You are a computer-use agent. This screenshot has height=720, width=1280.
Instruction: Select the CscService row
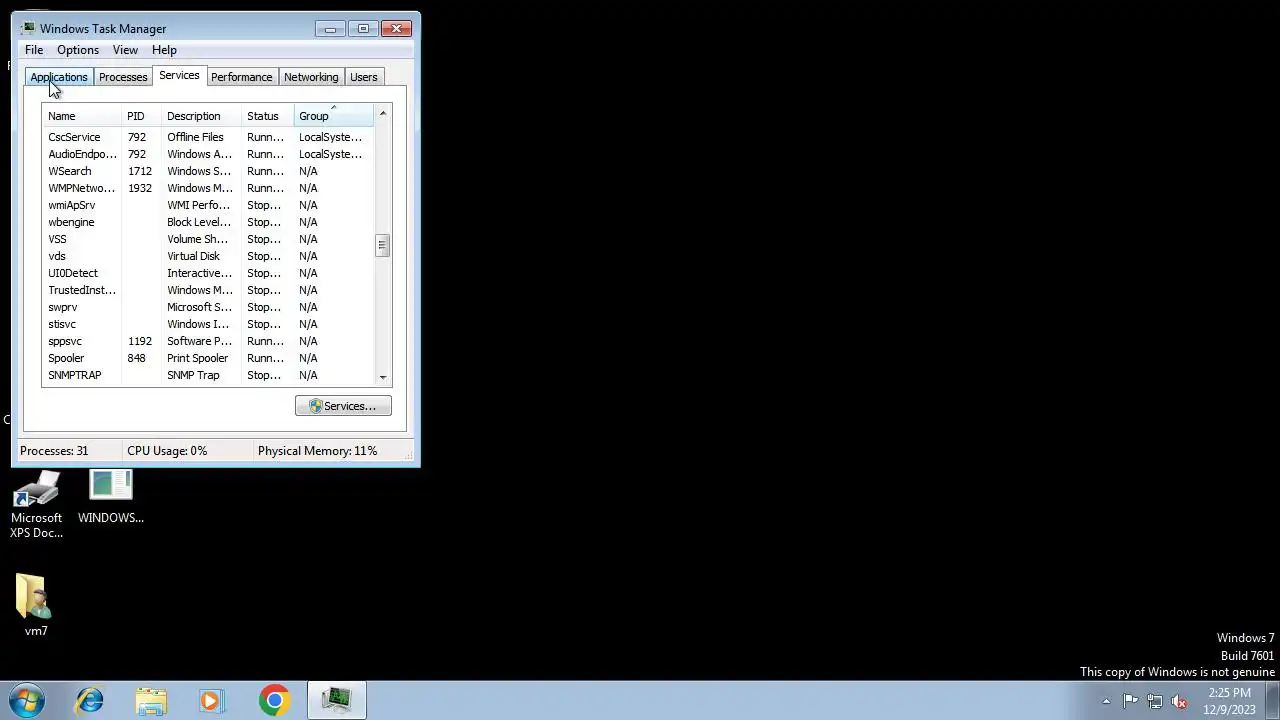coord(208,137)
